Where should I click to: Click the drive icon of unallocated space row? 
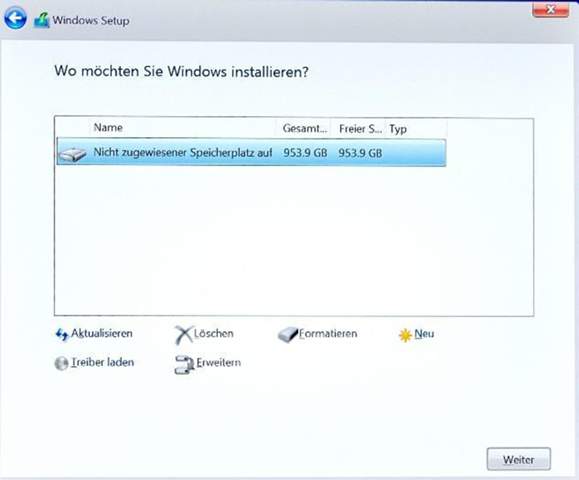[73, 154]
